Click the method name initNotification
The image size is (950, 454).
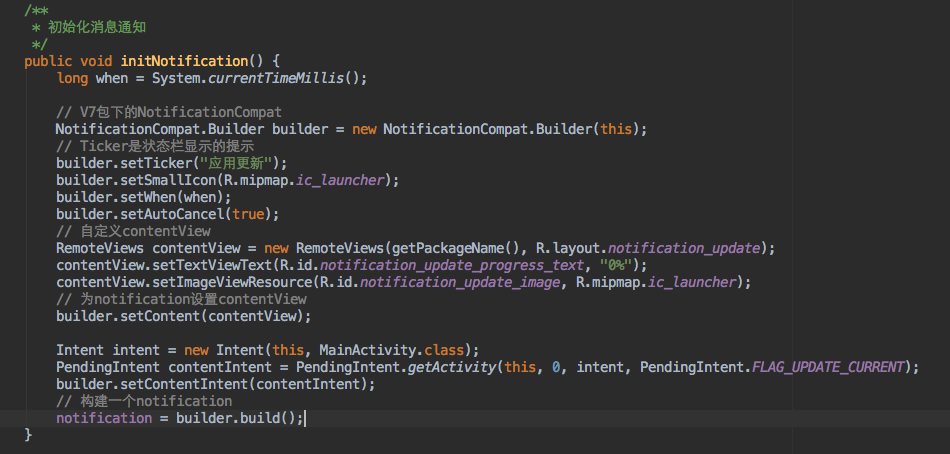(x=184, y=61)
